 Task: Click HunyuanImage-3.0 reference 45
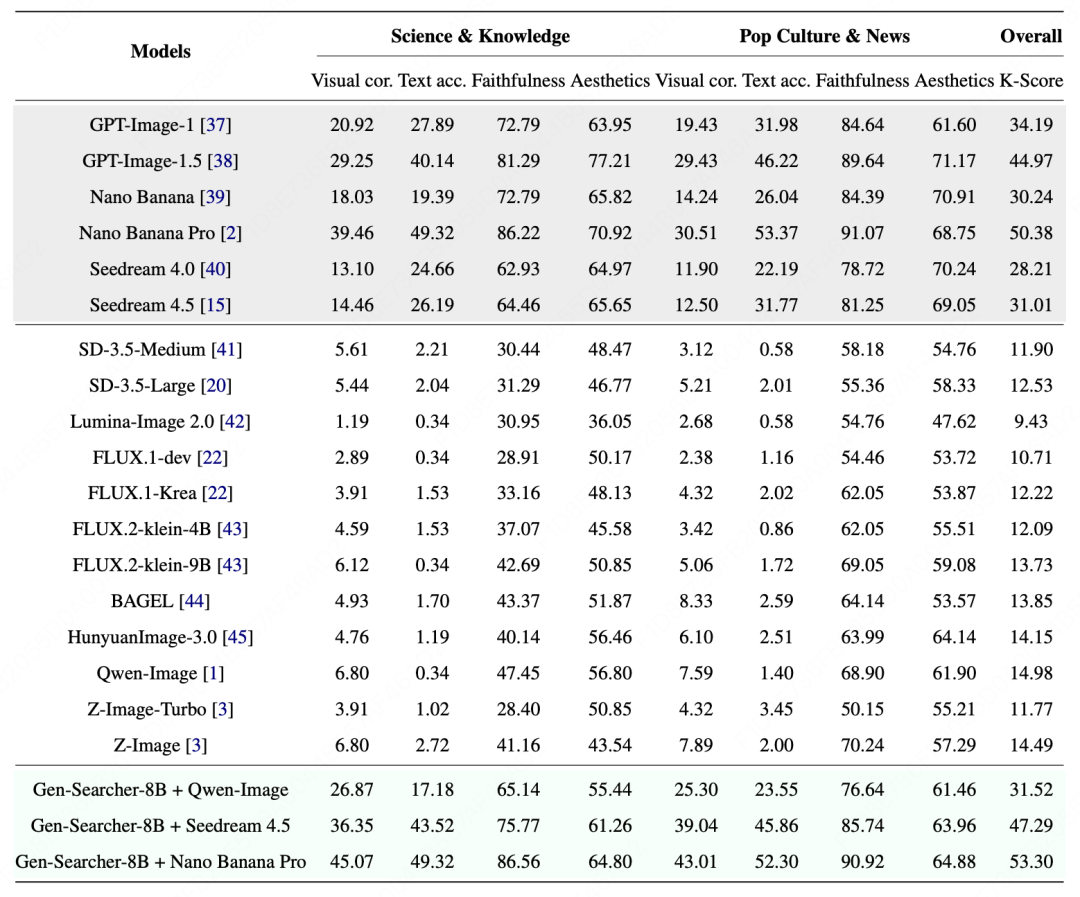tap(237, 637)
